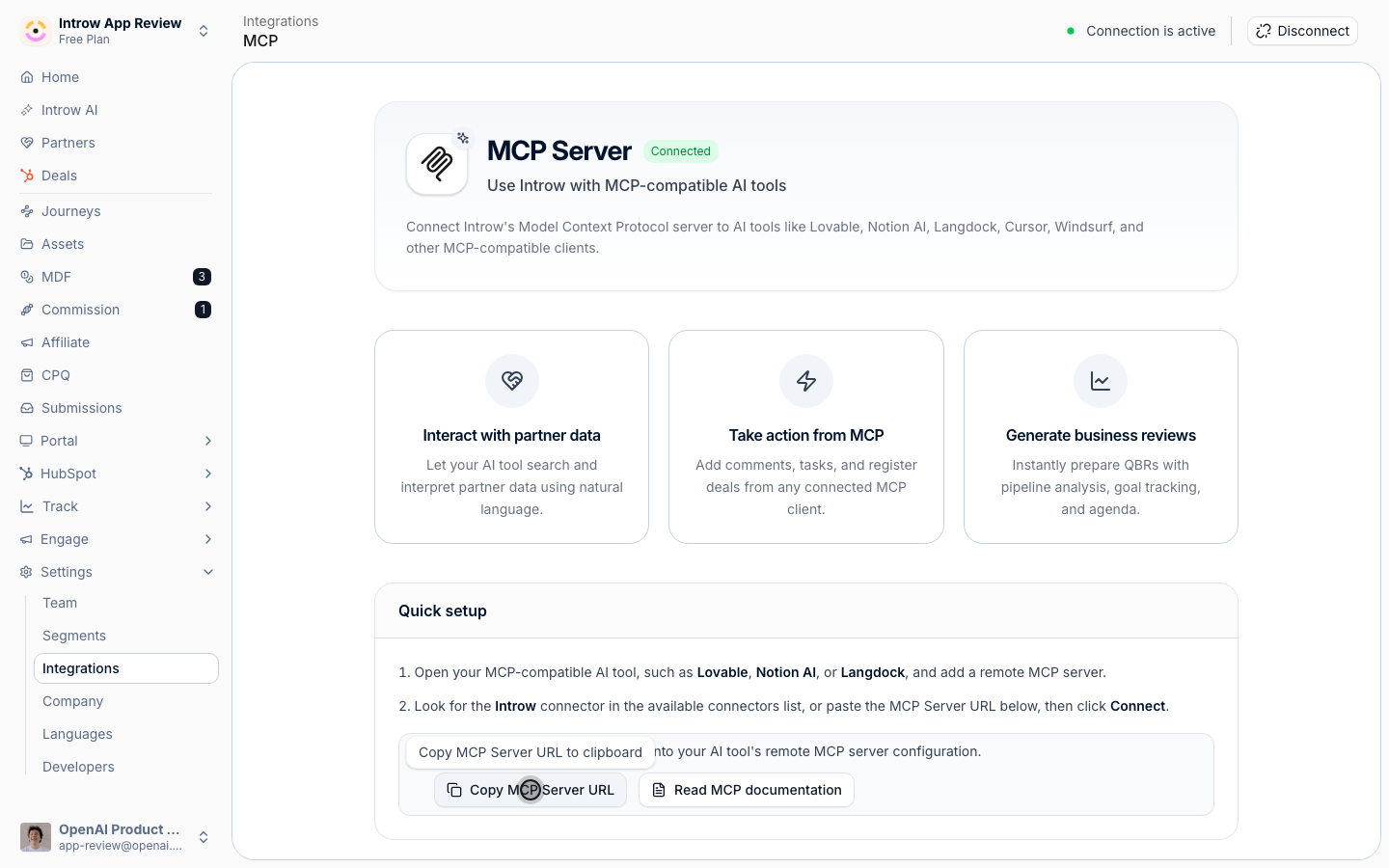Click the Submissions inbox icon
Image resolution: width=1389 pixels, height=868 pixels.
pyautogui.click(x=27, y=408)
